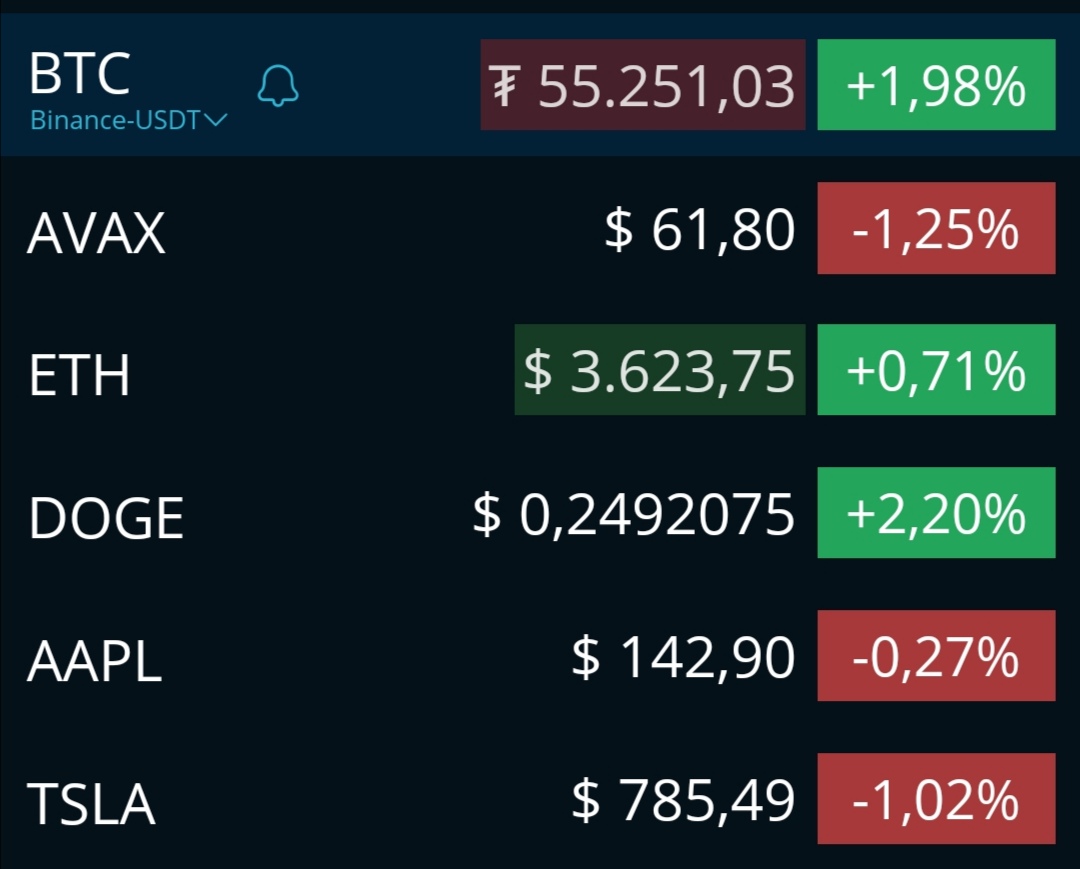
Task: Open the Binance-USDT exchange selector label
Action: (115, 121)
